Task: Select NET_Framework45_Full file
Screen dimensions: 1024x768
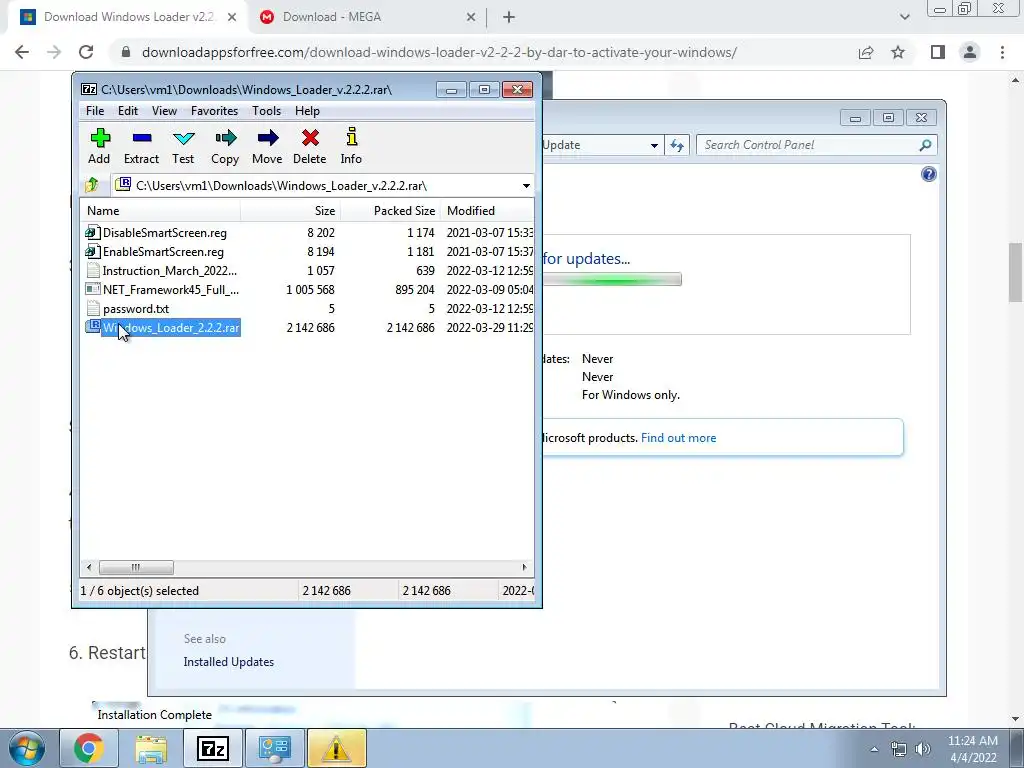Action: coord(170,289)
